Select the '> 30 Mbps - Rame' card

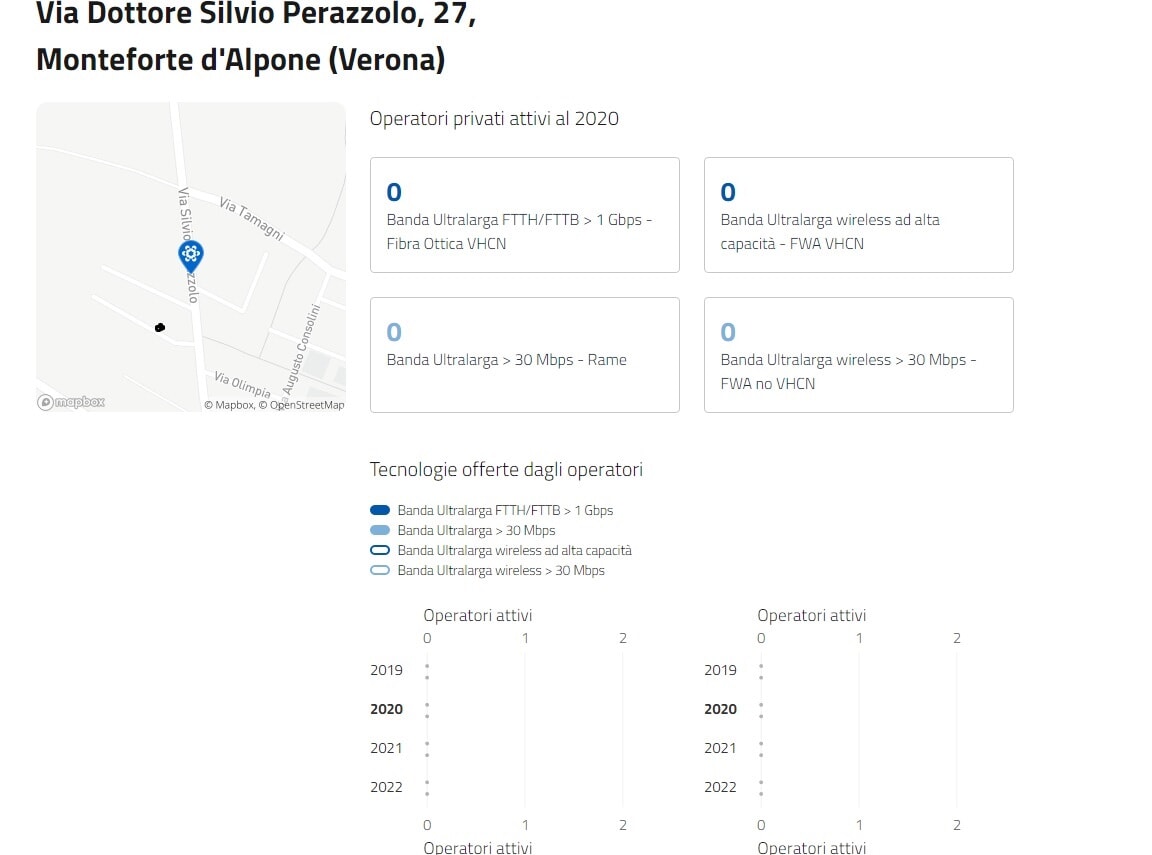pos(524,355)
